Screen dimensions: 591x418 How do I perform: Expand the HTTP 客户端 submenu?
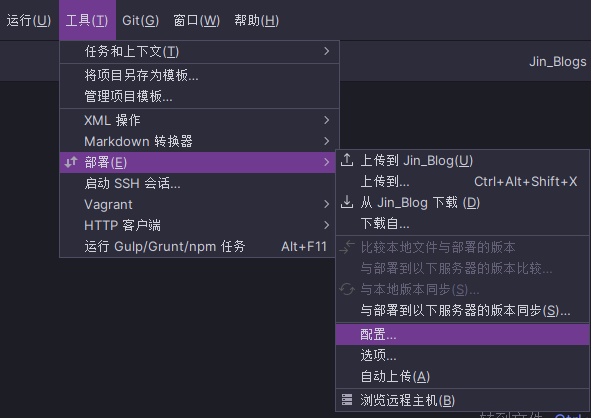[198, 225]
